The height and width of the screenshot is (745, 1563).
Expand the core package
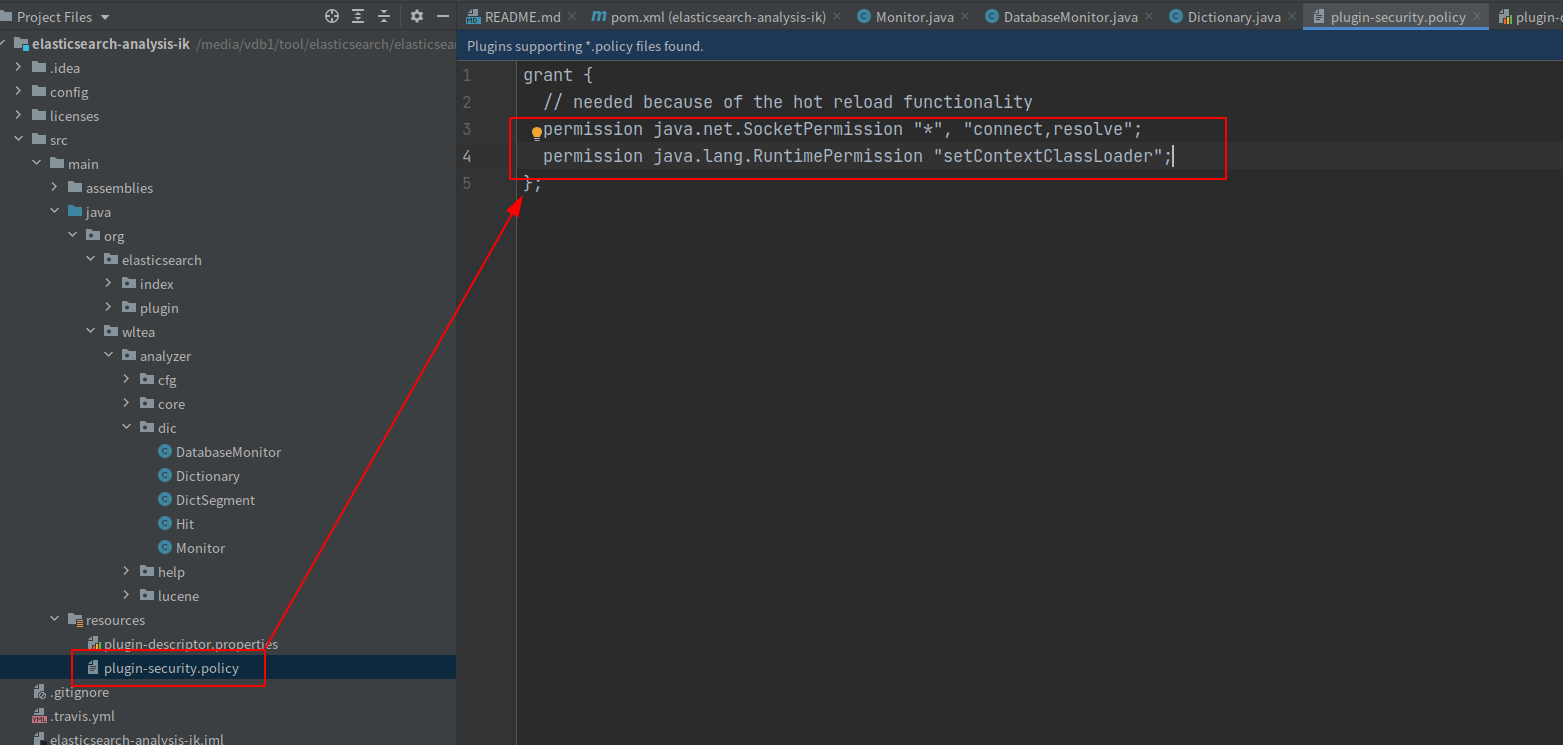click(x=126, y=404)
